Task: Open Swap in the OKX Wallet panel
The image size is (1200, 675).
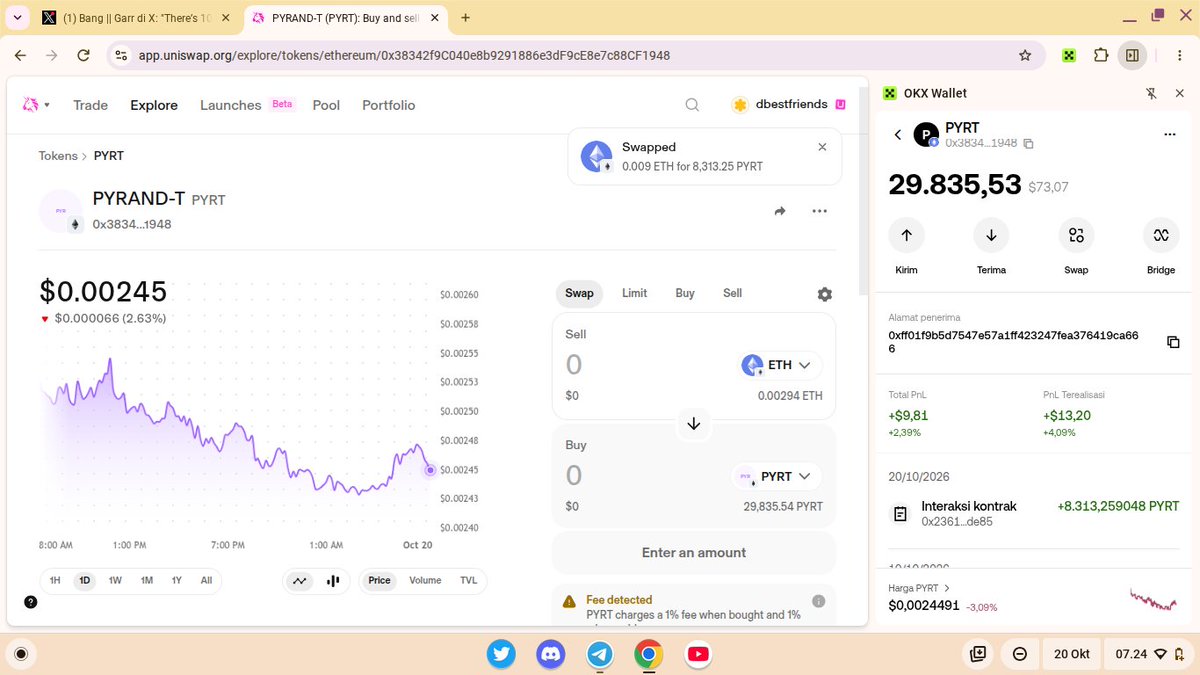Action: 1076,235
